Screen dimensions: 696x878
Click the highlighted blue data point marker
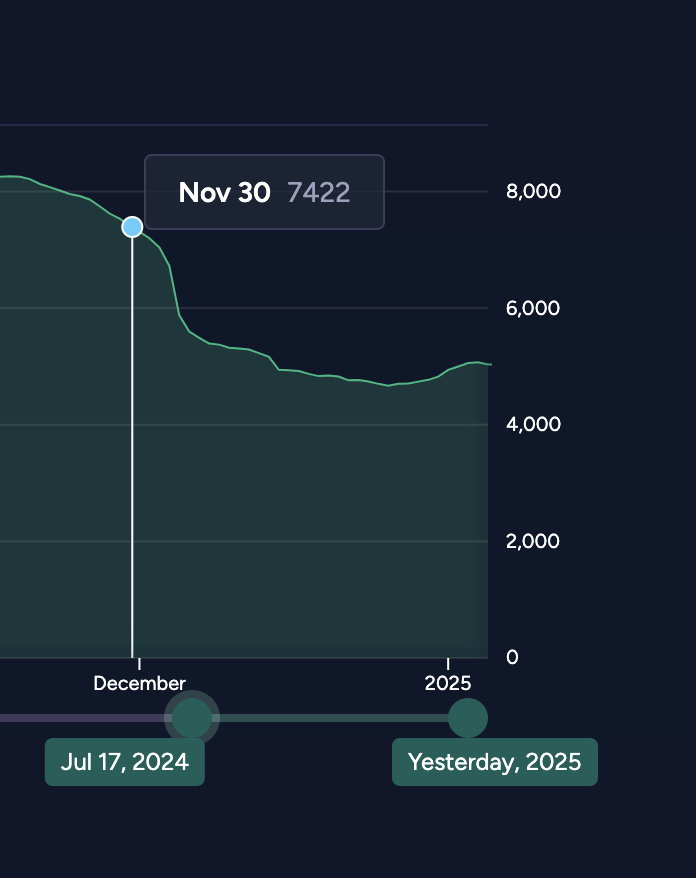132,227
